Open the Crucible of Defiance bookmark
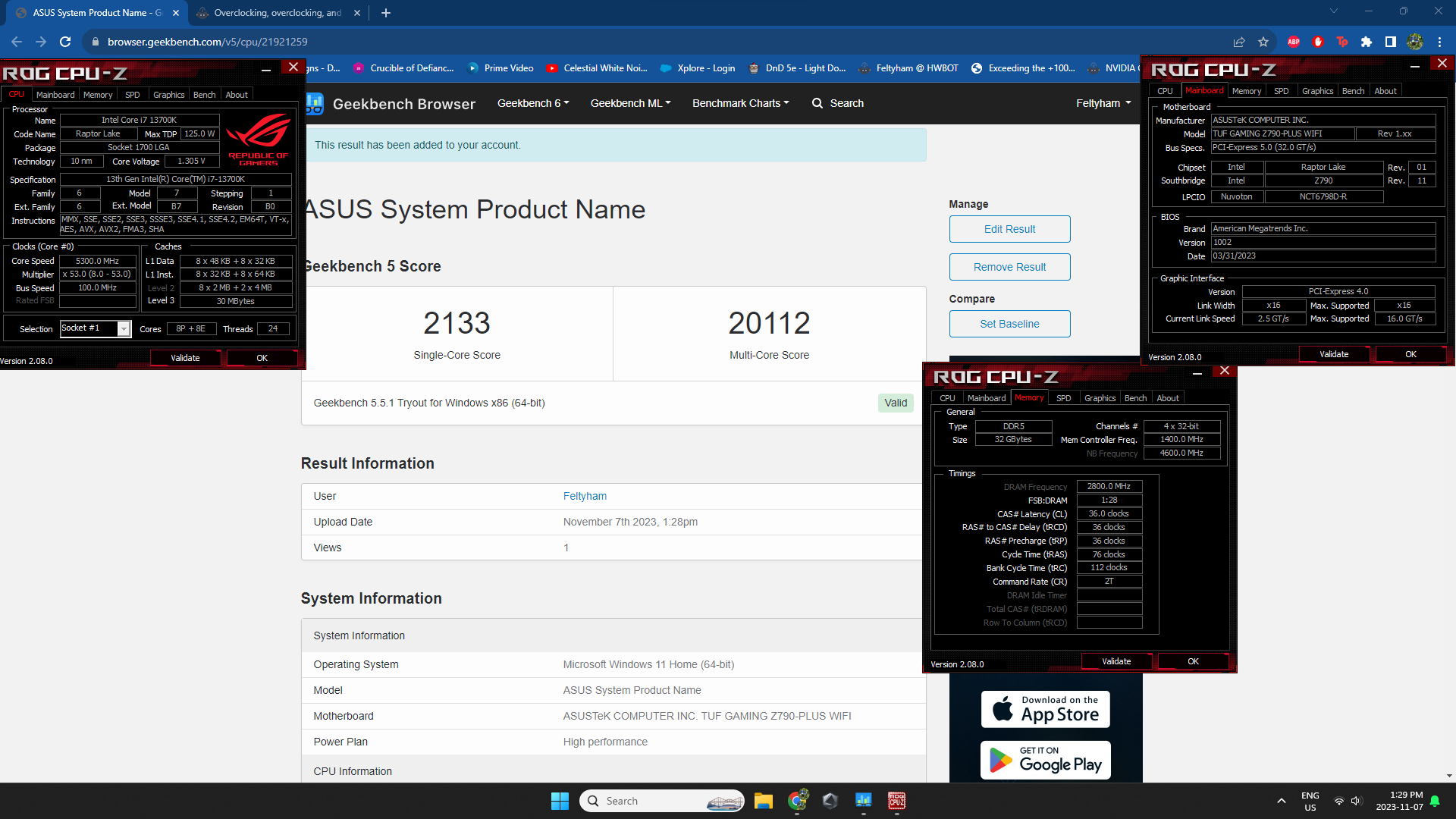The height and width of the screenshot is (819, 1456). (x=403, y=68)
